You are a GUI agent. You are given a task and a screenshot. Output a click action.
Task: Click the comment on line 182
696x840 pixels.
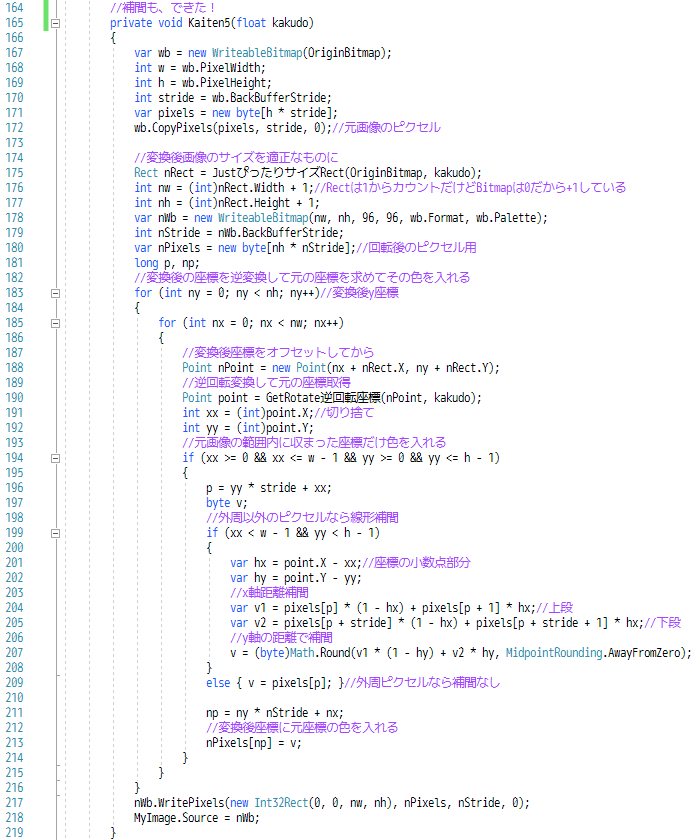click(302, 278)
